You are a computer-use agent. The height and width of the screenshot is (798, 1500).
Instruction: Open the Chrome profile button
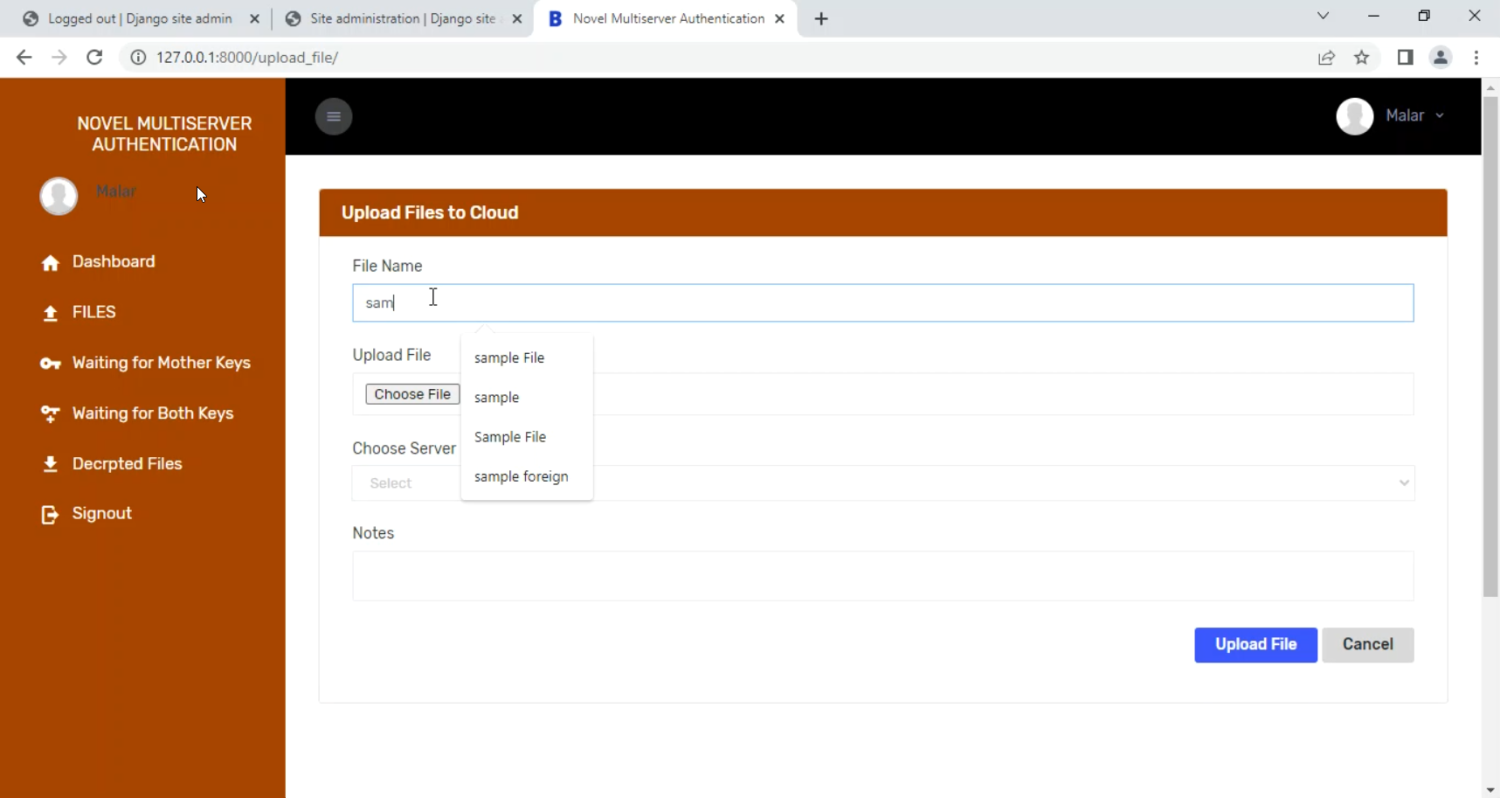pos(1440,57)
